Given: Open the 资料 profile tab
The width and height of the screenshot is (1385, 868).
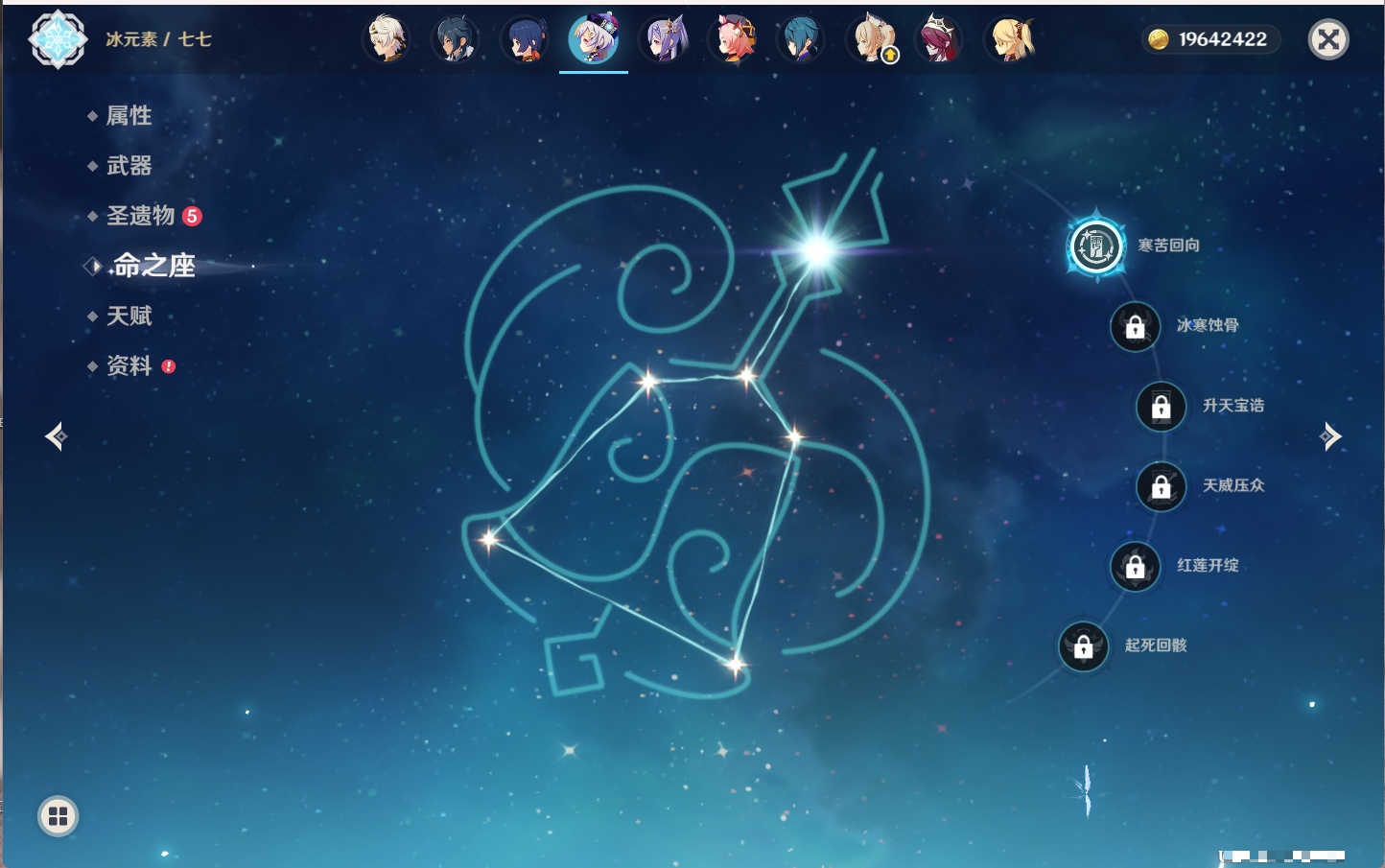Looking at the screenshot, I should (x=129, y=365).
